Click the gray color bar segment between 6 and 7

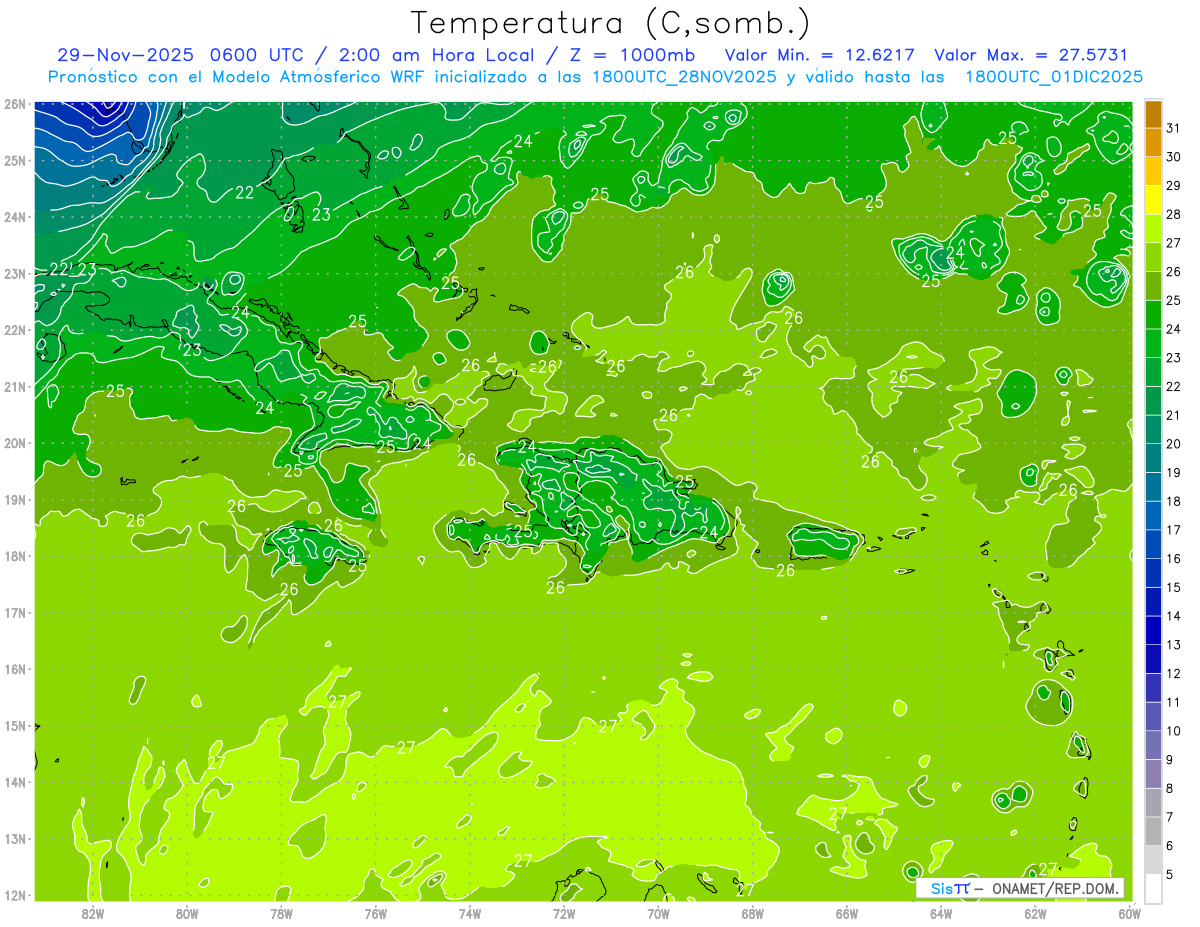pos(1153,831)
